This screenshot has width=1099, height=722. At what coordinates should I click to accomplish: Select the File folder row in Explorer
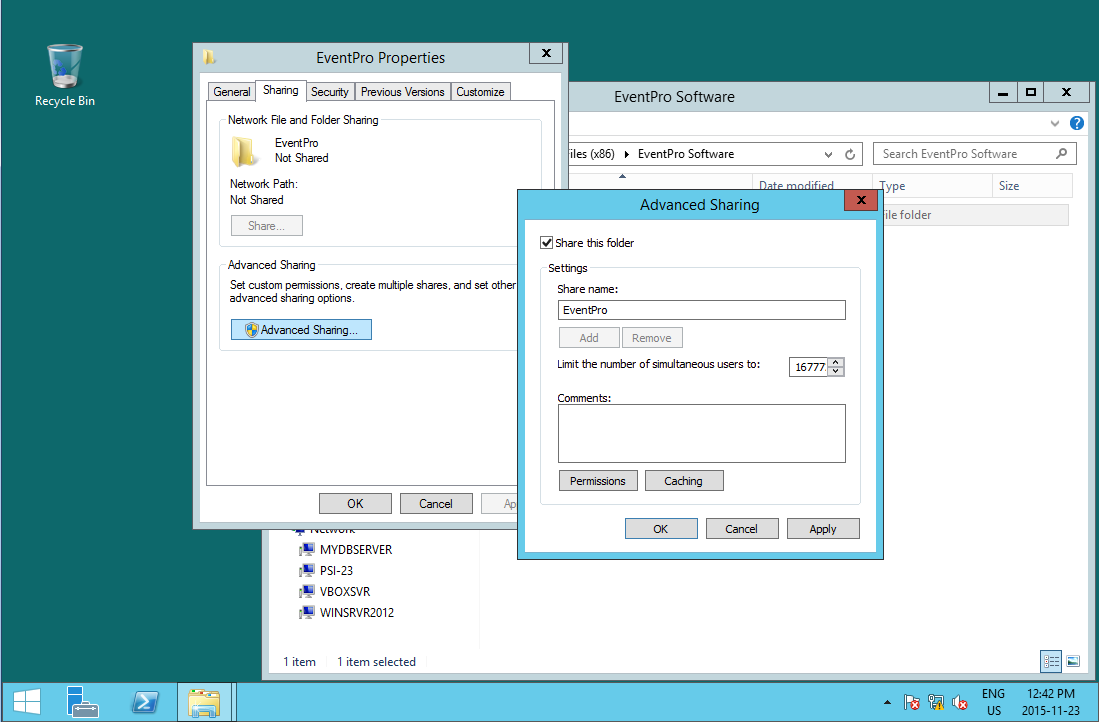tap(974, 215)
